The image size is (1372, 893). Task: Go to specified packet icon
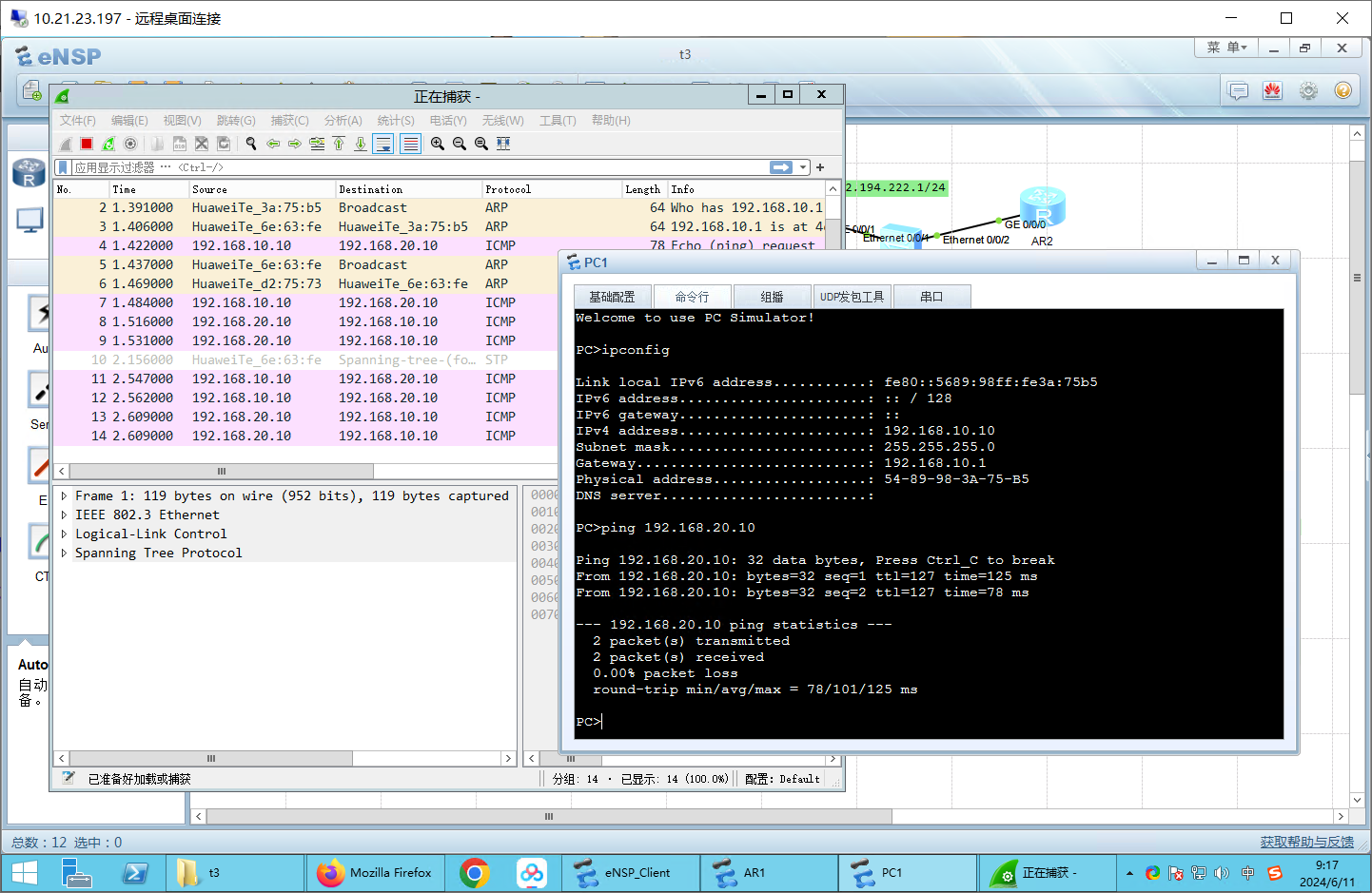pyautogui.click(x=317, y=144)
